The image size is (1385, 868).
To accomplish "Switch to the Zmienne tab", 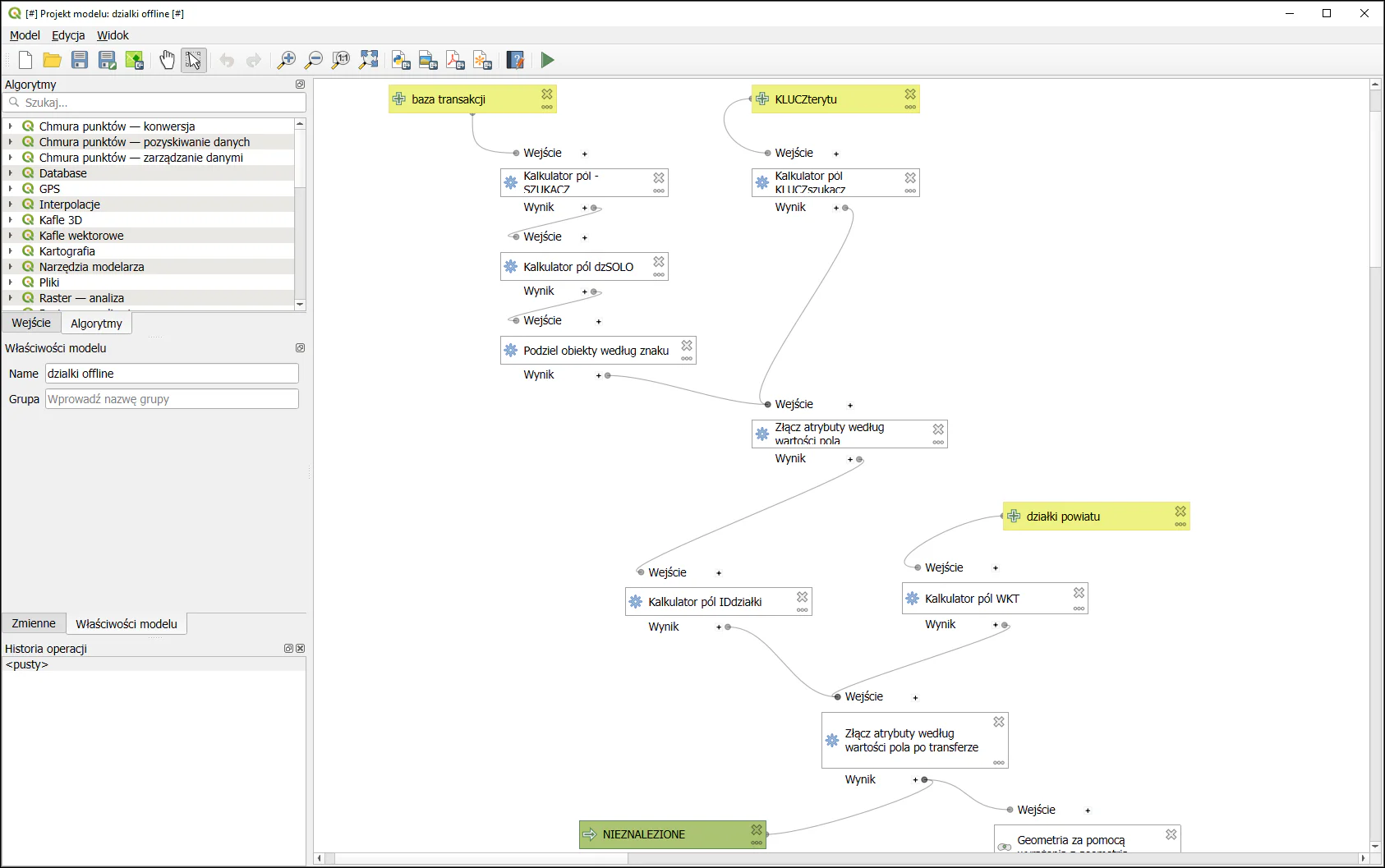I will pyautogui.click(x=34, y=623).
